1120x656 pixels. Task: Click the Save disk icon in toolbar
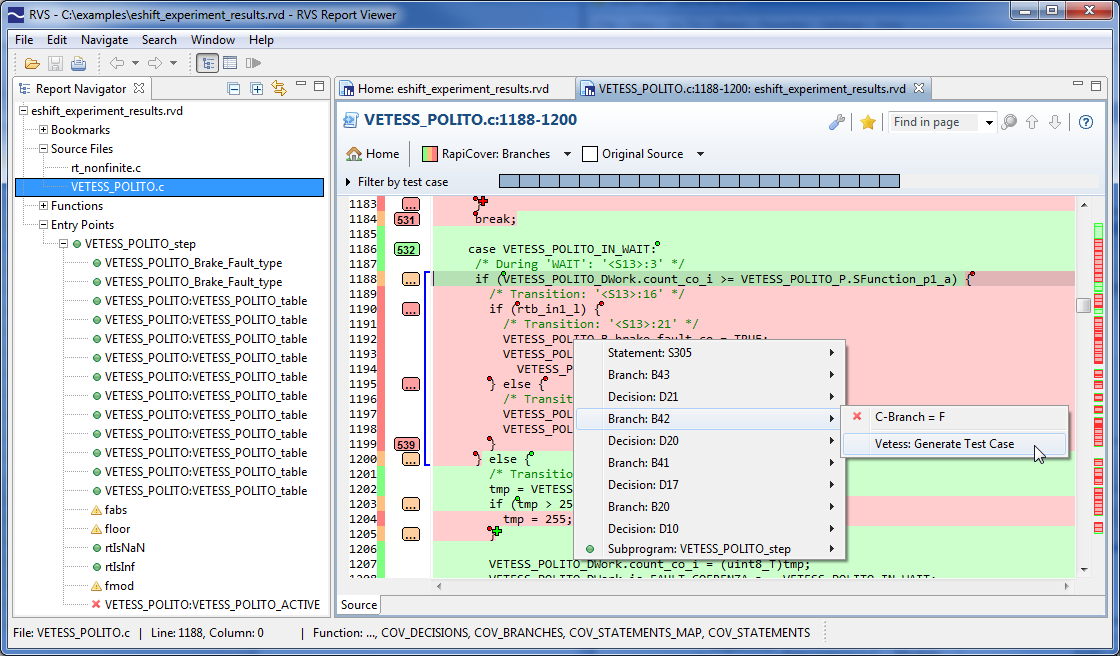[55, 64]
